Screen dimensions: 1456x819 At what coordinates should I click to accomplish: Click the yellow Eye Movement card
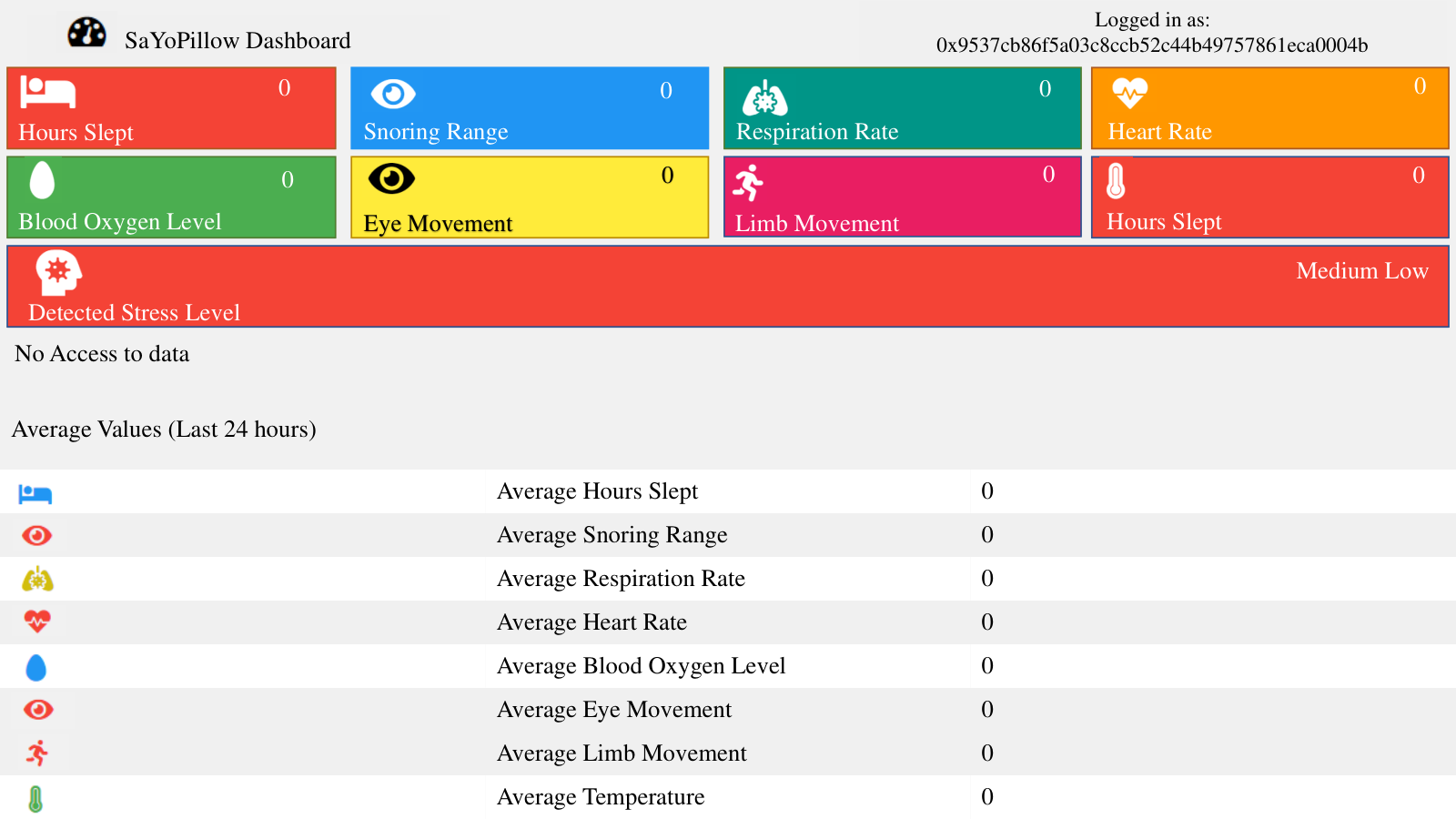tap(530, 197)
